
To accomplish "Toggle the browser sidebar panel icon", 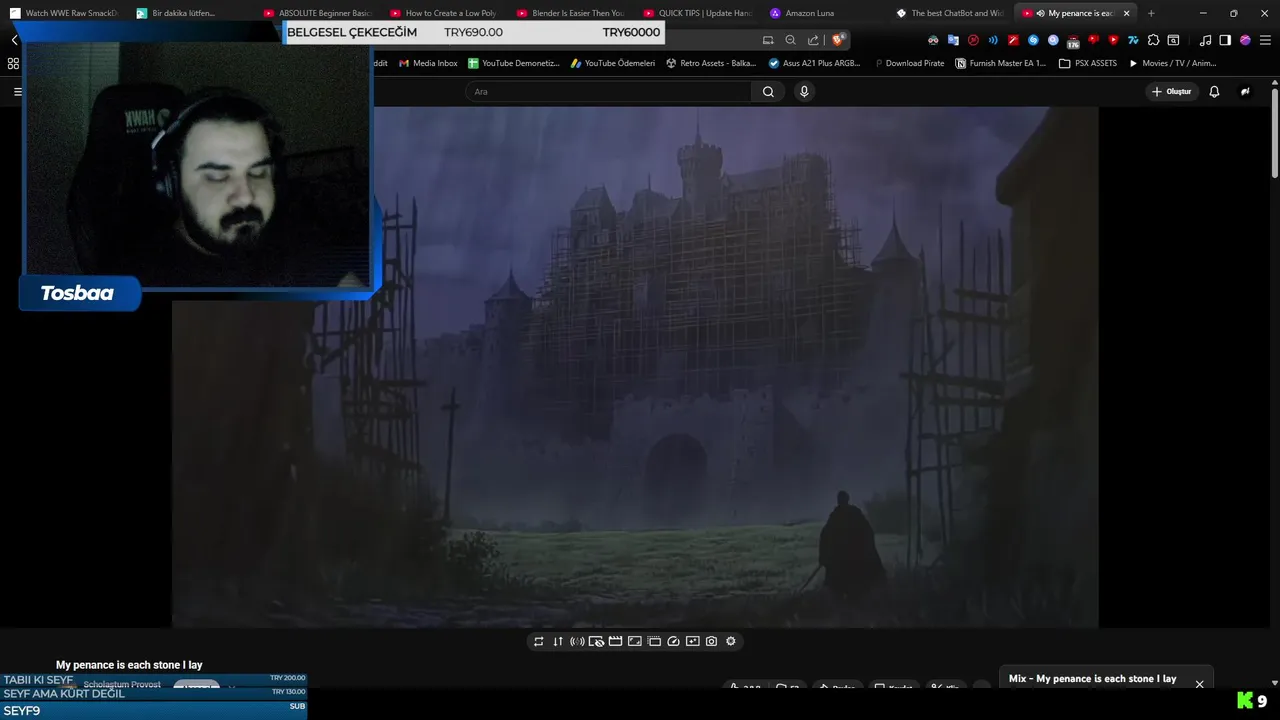I will 1225,40.
